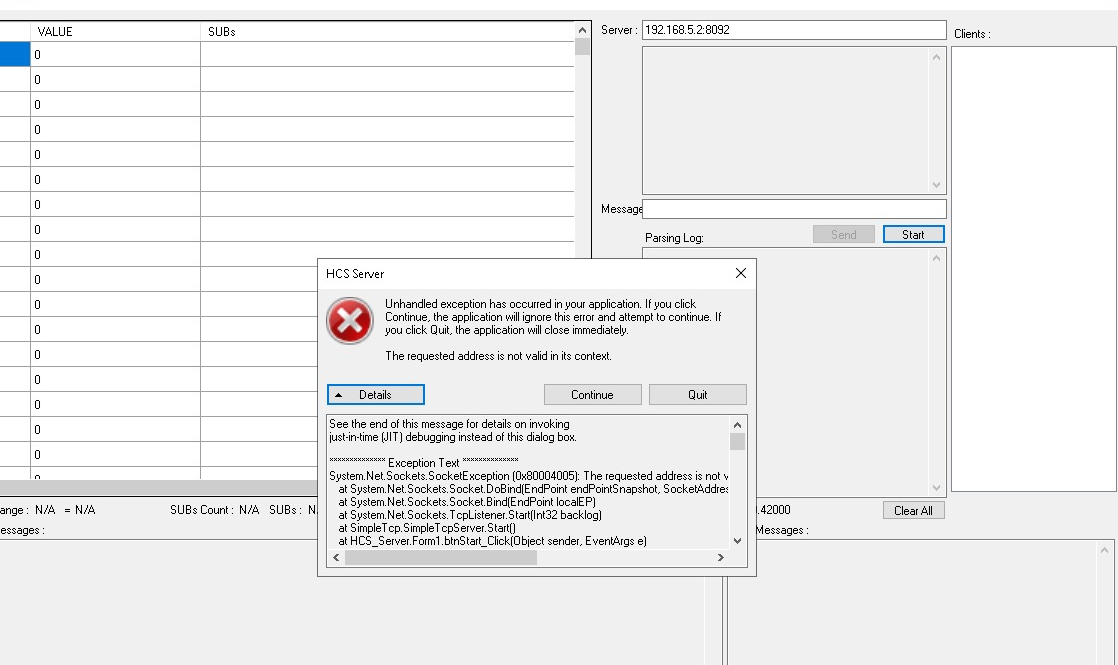Select the first row VALUE cell
Screen dimensions: 1118x665
(x=115, y=54)
